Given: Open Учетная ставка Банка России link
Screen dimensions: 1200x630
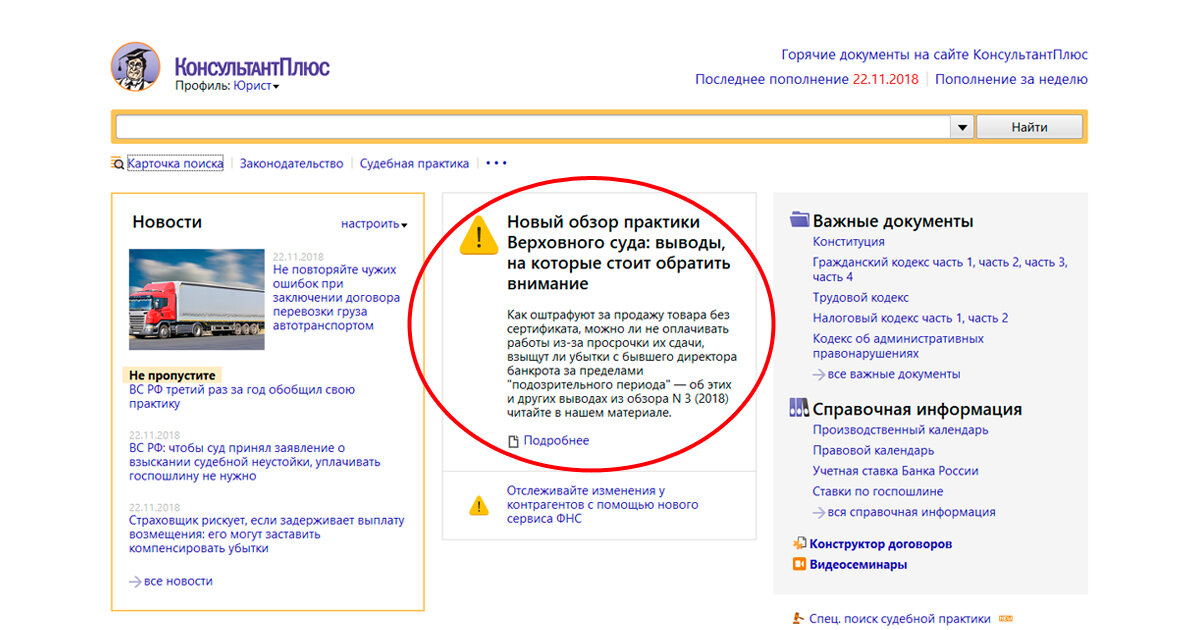Looking at the screenshot, I should coord(896,471).
